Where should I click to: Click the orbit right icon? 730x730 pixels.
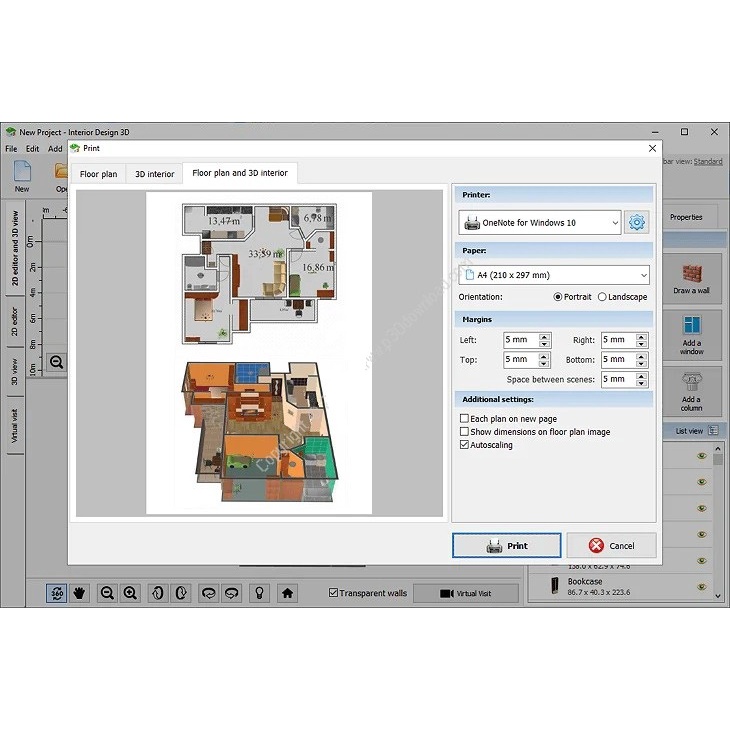click(232, 593)
